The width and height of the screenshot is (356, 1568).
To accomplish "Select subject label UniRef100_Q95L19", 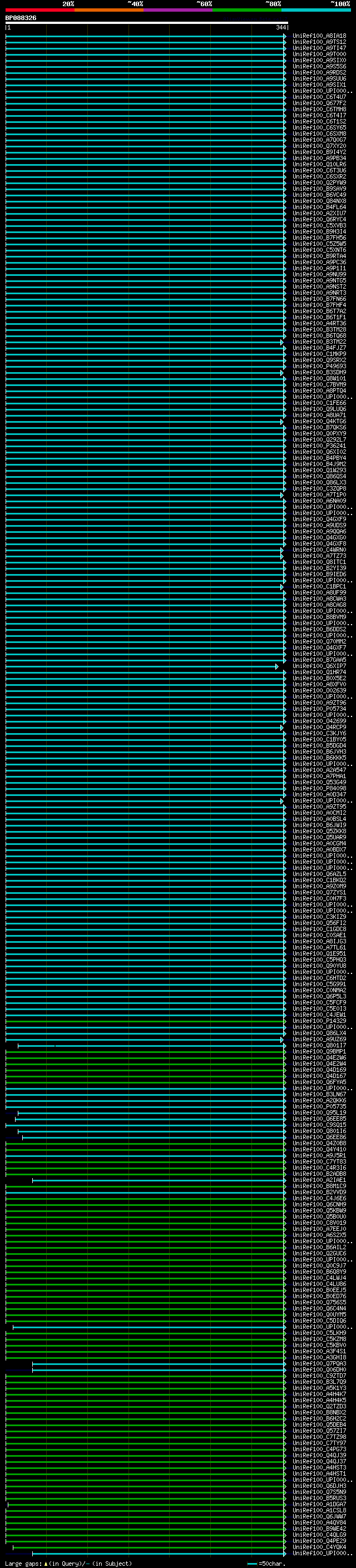I will coord(319,1112).
